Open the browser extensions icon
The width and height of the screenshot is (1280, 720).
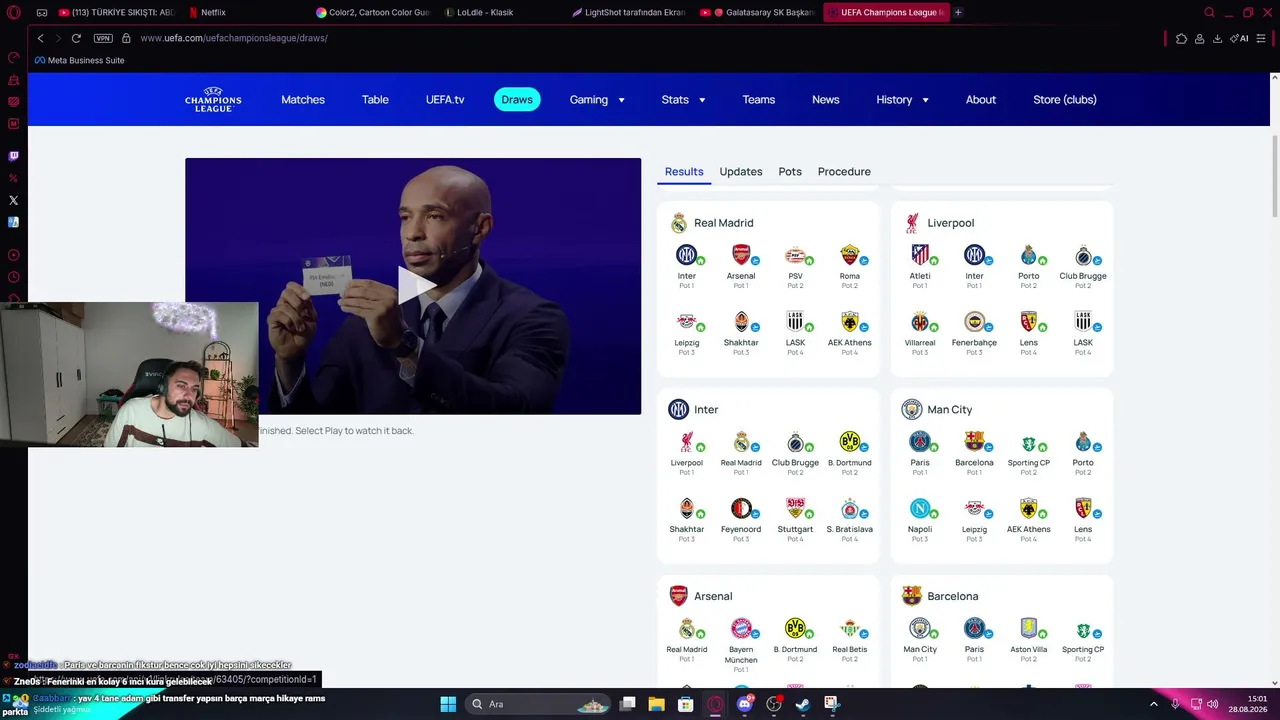(x=1181, y=38)
